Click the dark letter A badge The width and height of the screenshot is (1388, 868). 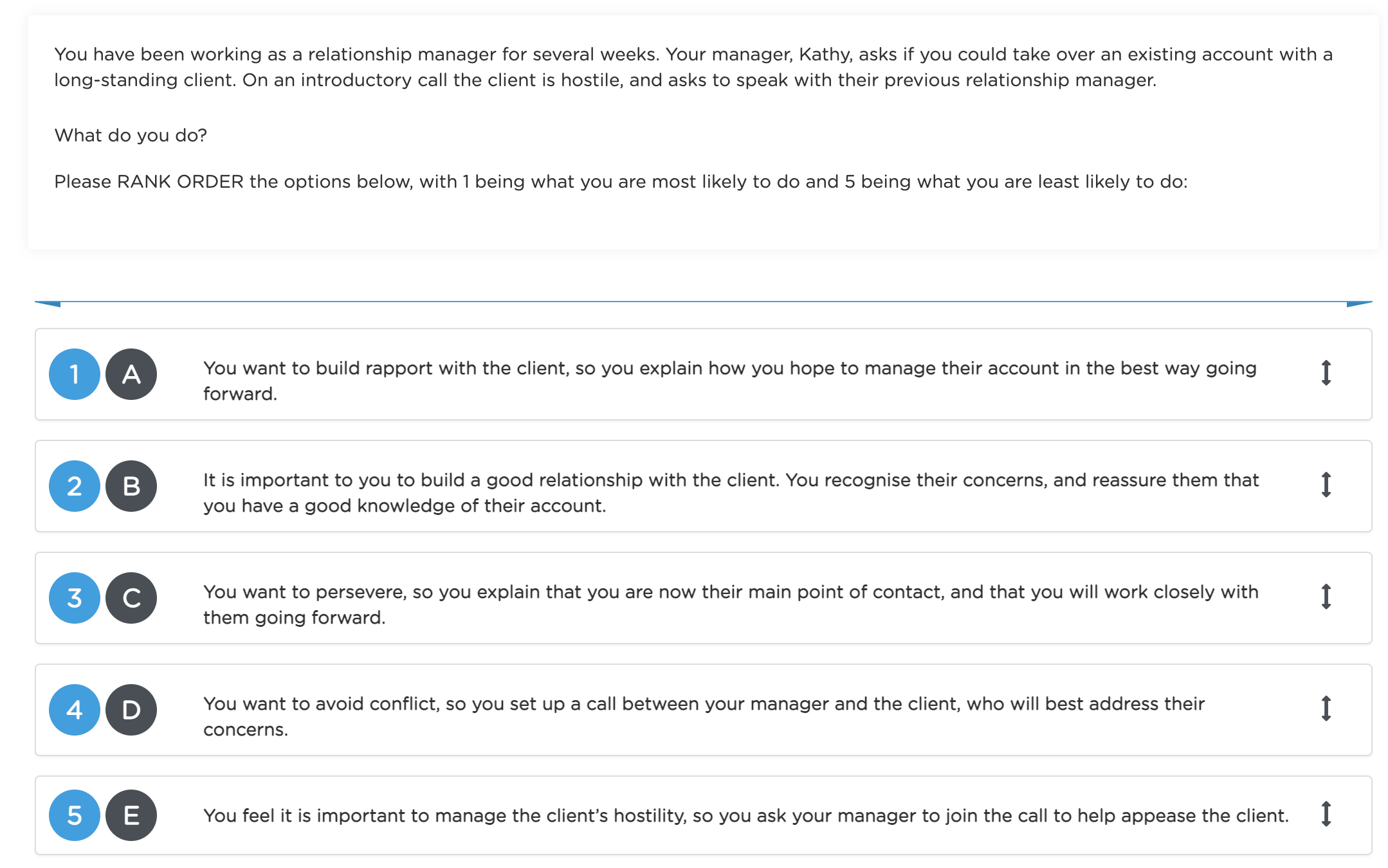131,374
